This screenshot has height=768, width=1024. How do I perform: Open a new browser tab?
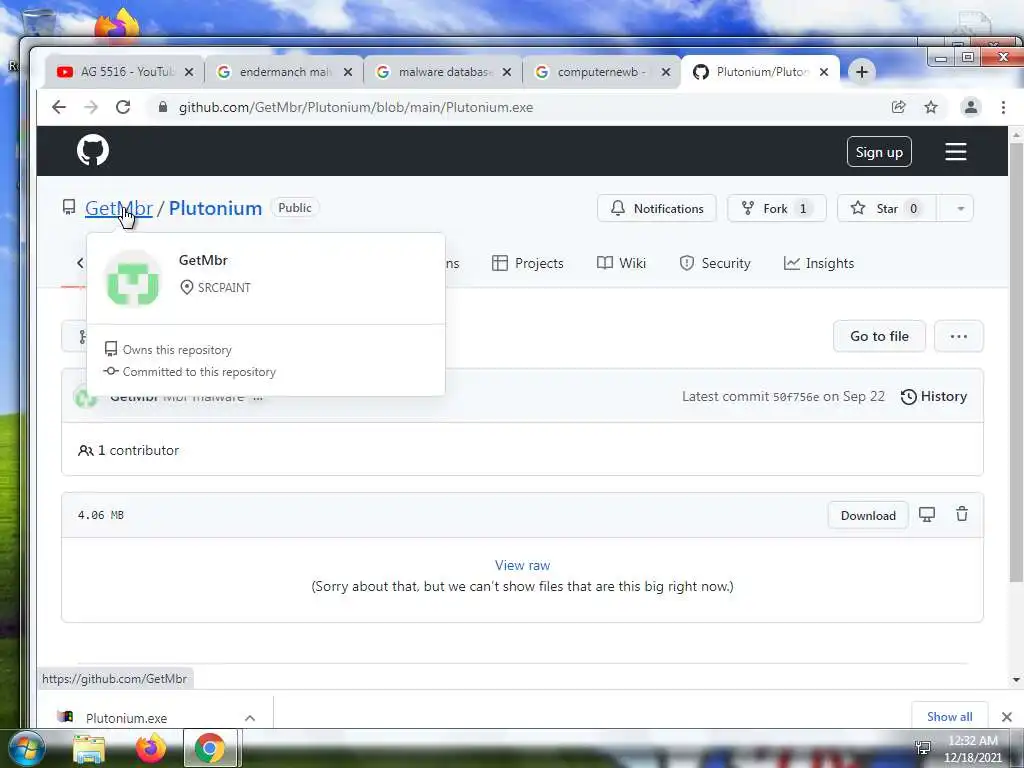[x=861, y=72]
